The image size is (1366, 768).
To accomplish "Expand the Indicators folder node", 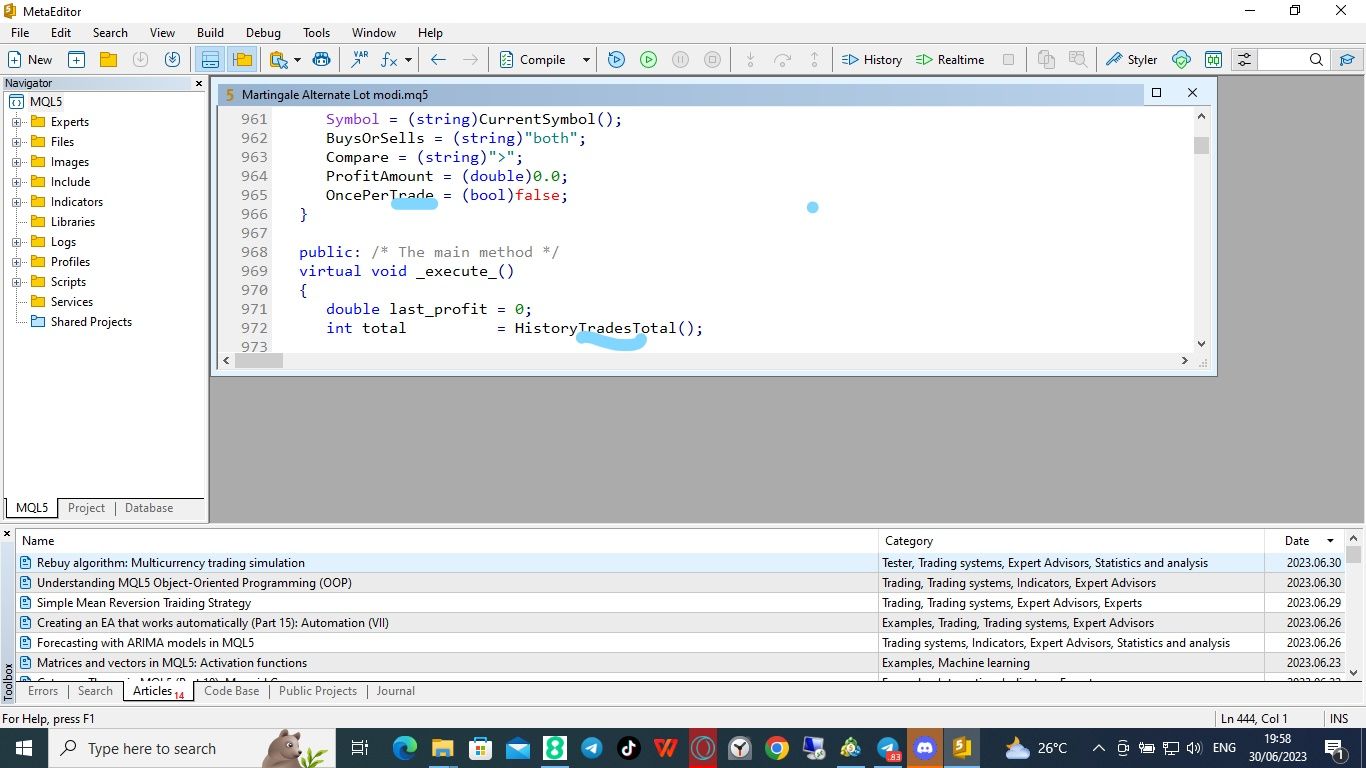I will click(16, 202).
